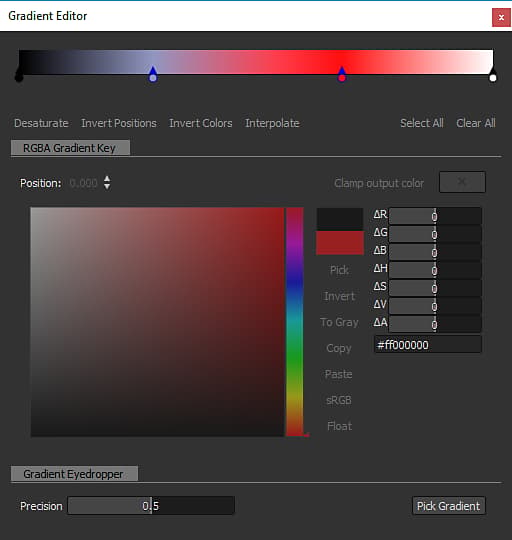Click the red current color swatch

(x=340, y=243)
